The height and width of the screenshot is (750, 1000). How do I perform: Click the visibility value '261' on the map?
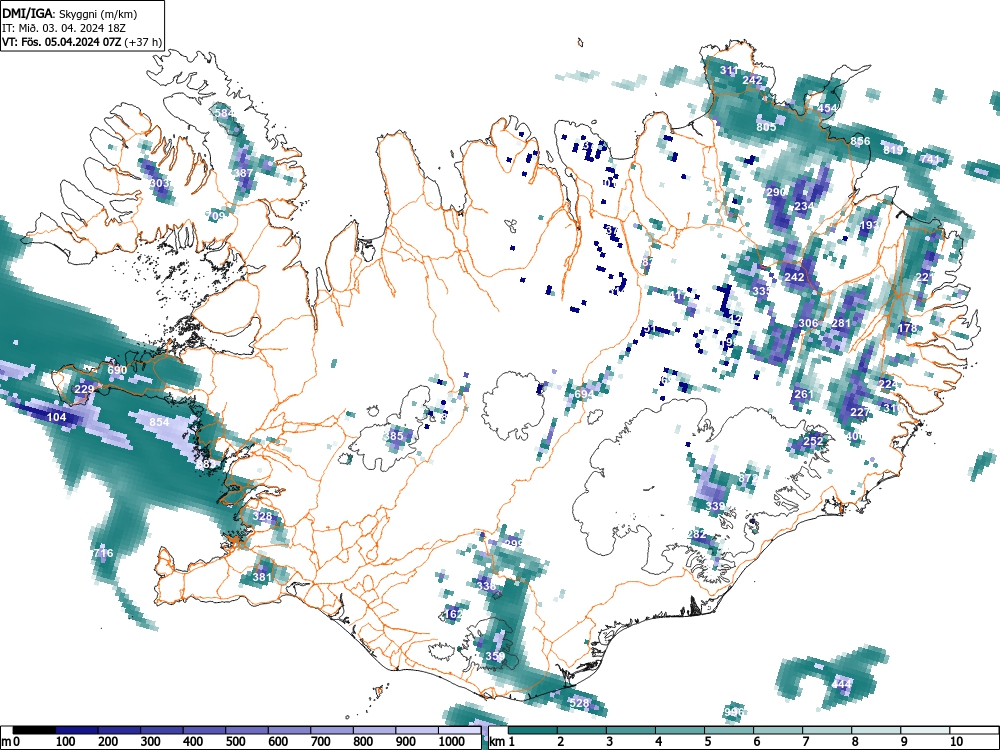pyautogui.click(x=804, y=394)
